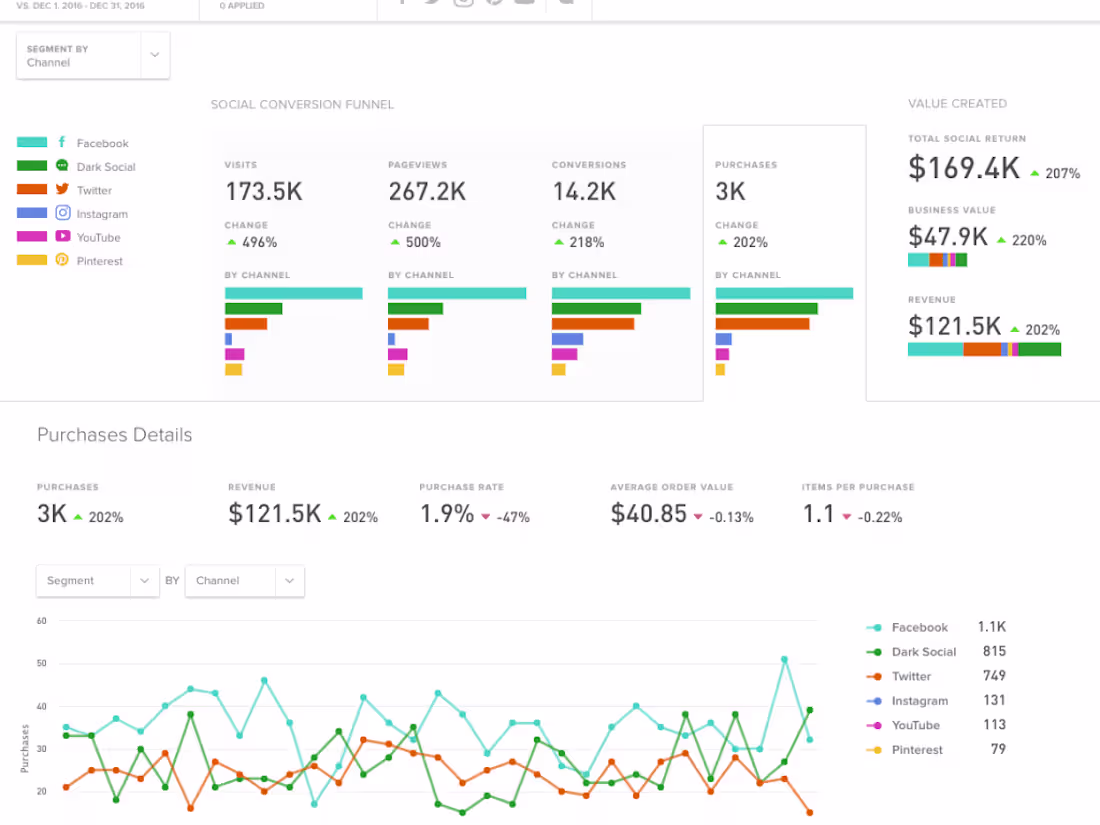
Task: Open the Segment dropdown above the chart
Action: [97, 580]
